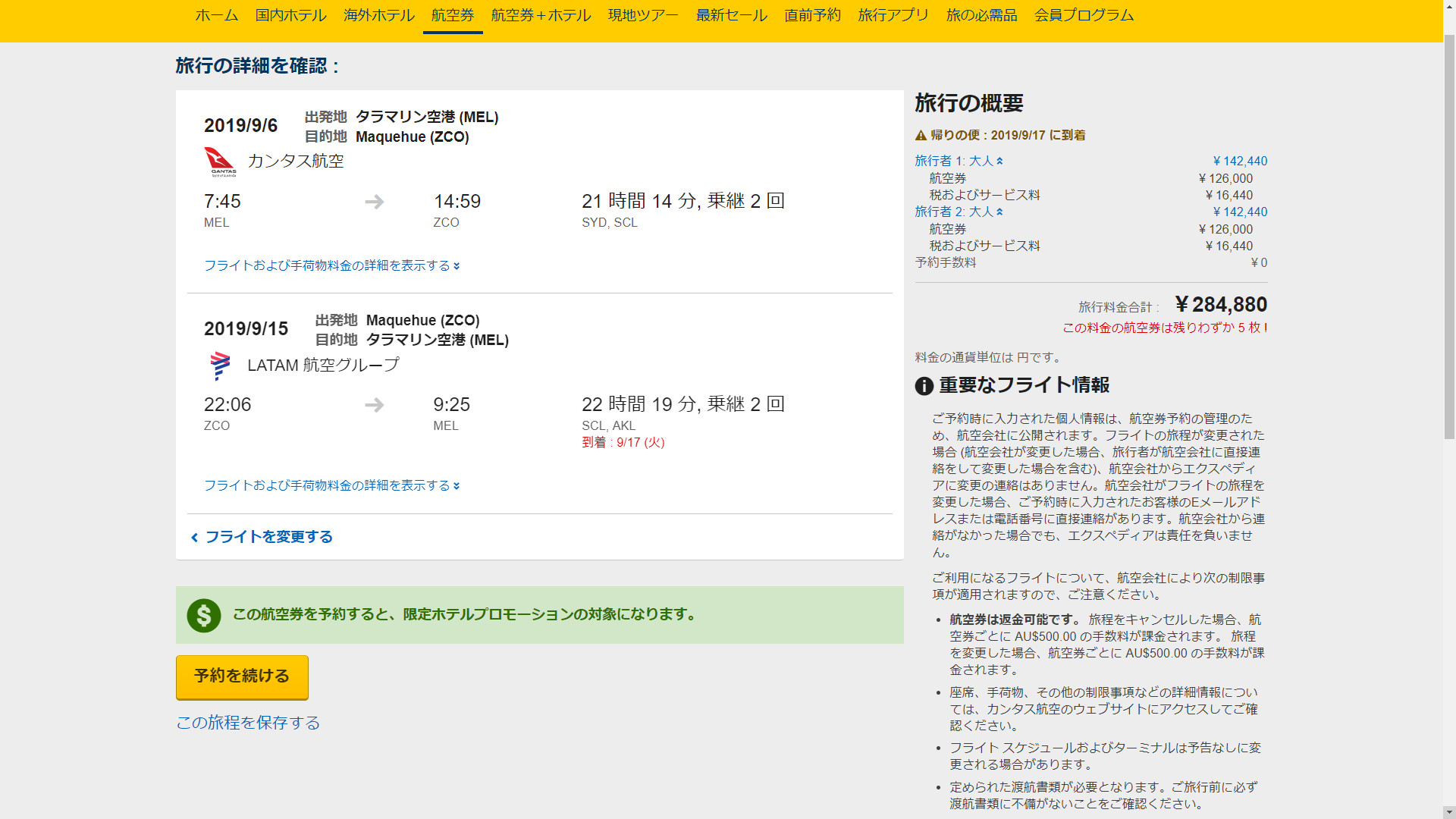Click the LATAM airline logo
This screenshot has width=1456, height=819.
tap(220, 366)
